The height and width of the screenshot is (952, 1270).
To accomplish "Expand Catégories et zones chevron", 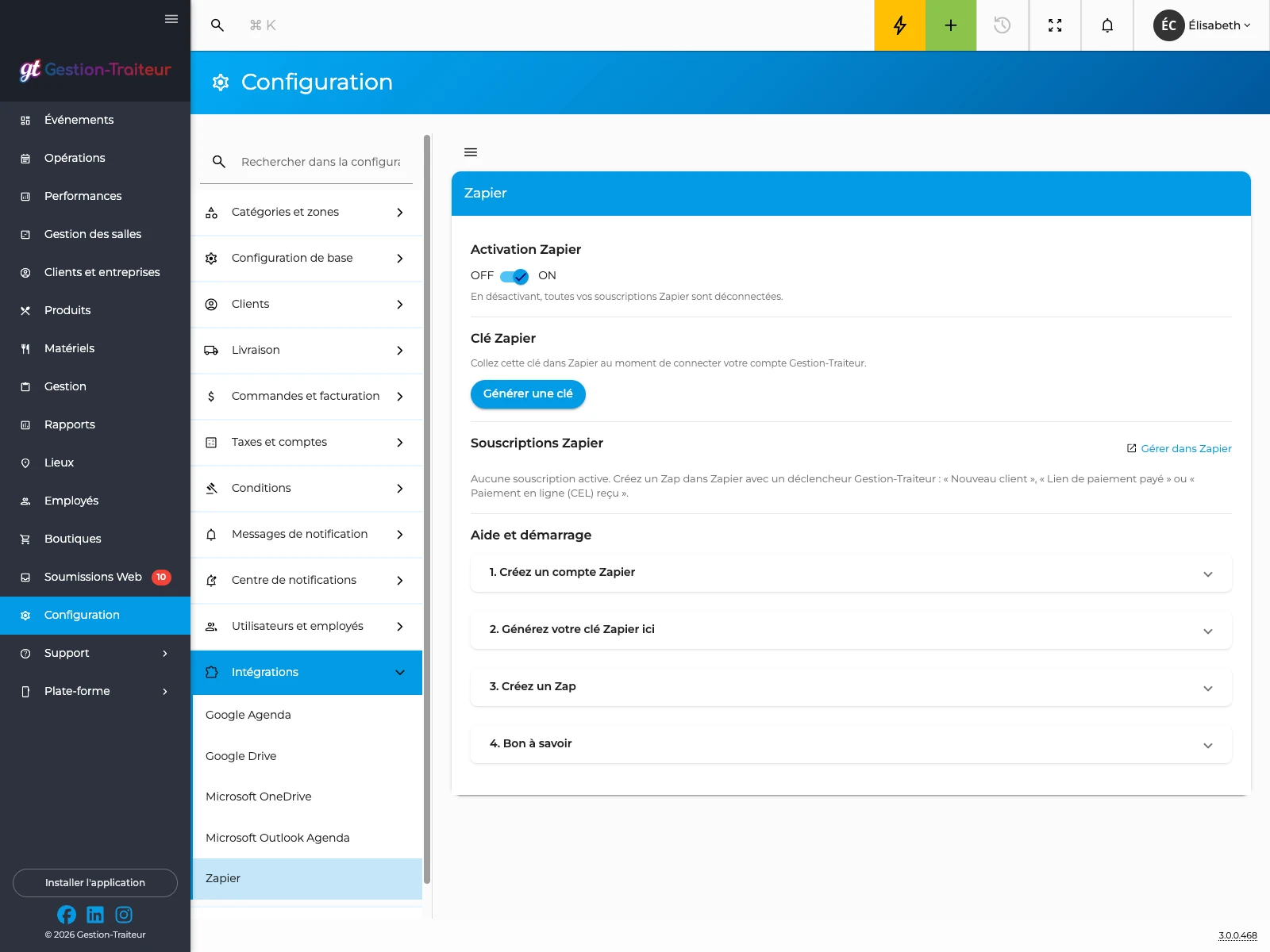I will 400,212.
